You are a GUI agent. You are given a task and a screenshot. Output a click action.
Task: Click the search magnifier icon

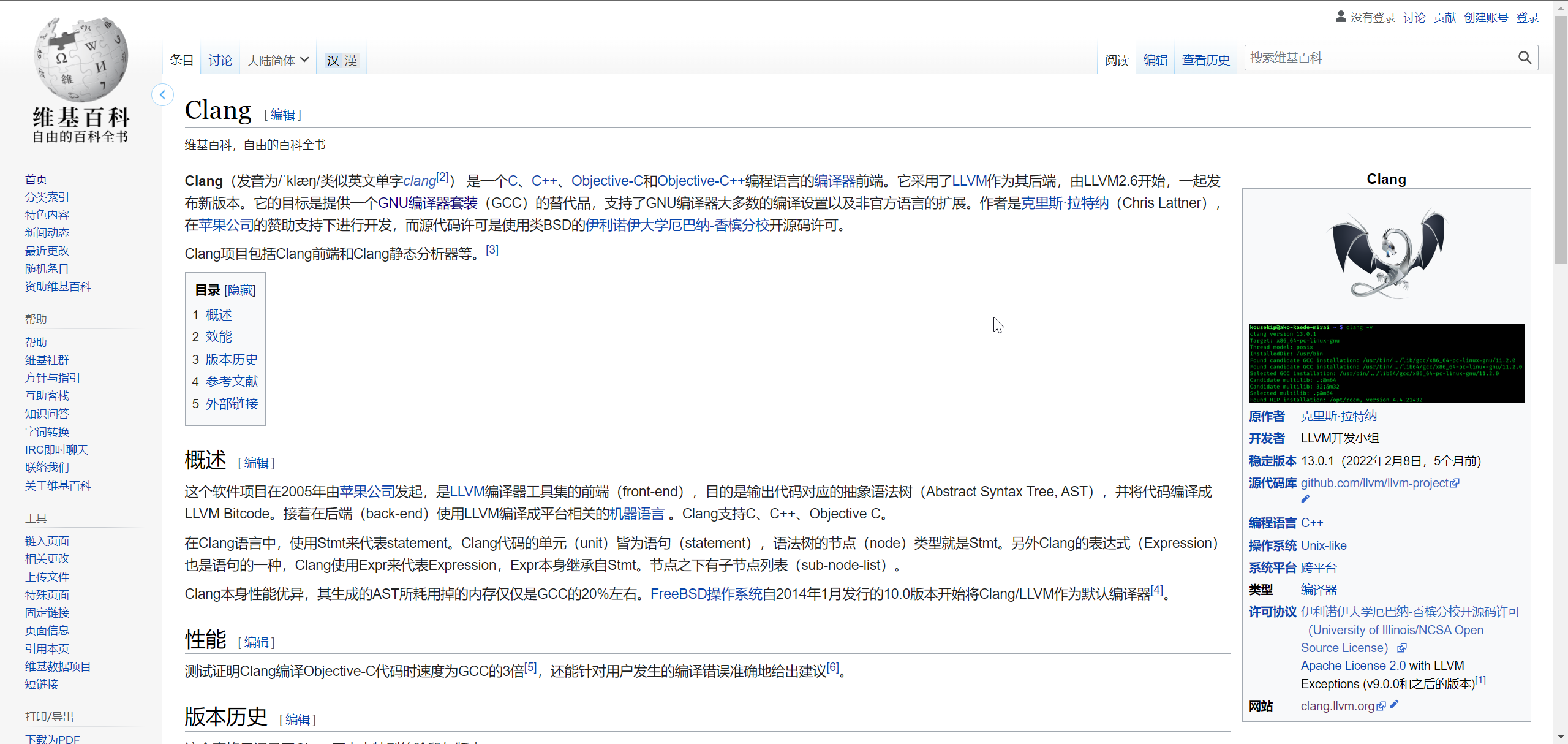1525,58
